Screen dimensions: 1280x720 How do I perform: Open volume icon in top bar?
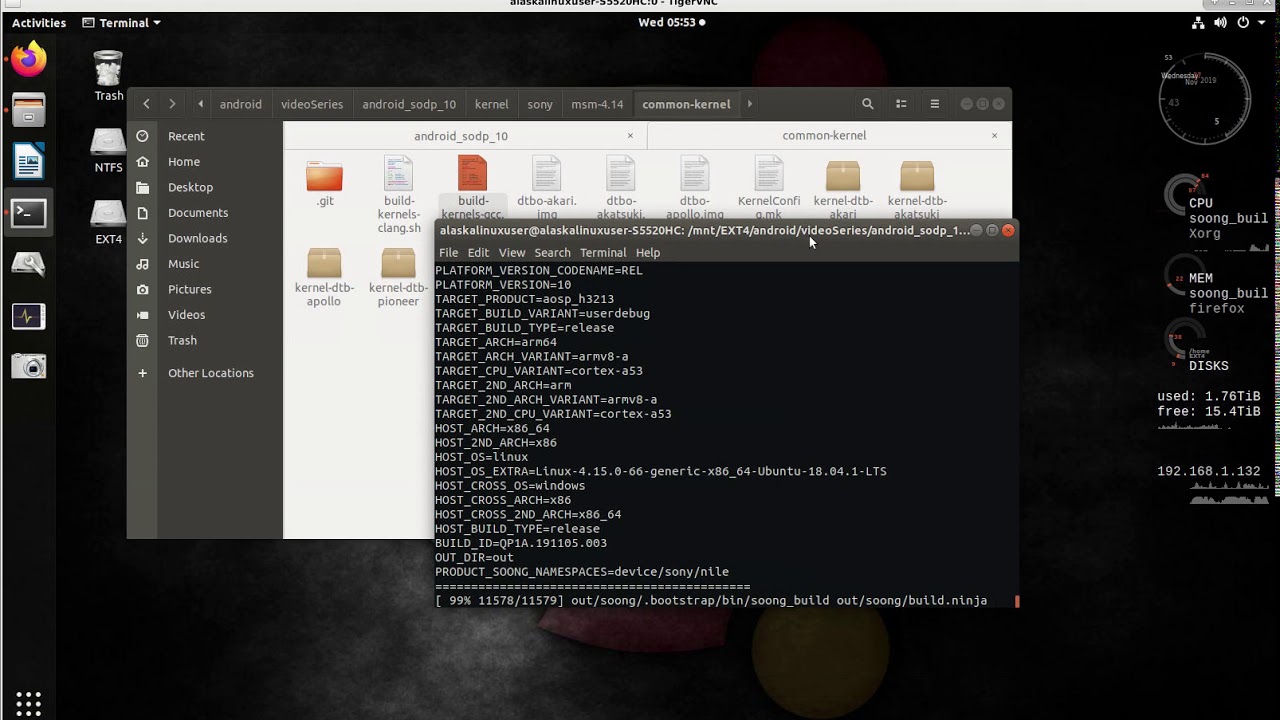[x=1220, y=22]
